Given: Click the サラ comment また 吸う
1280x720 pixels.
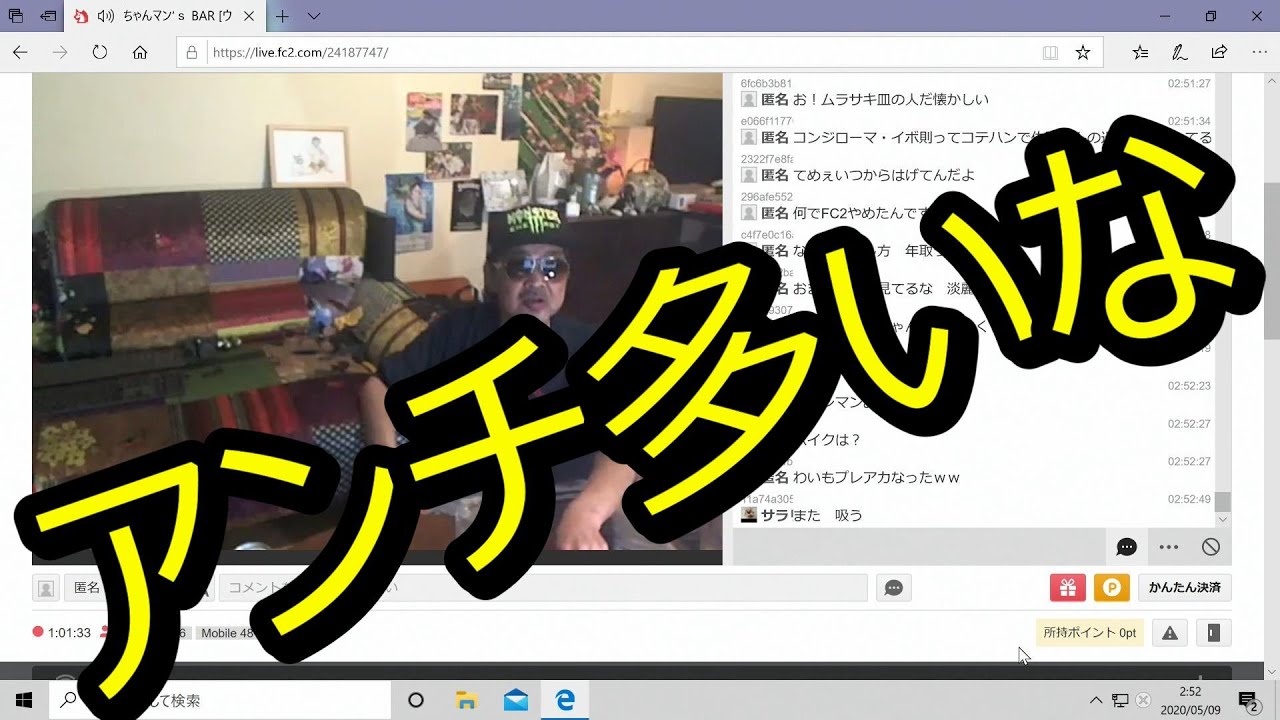Looking at the screenshot, I should 829,515.
